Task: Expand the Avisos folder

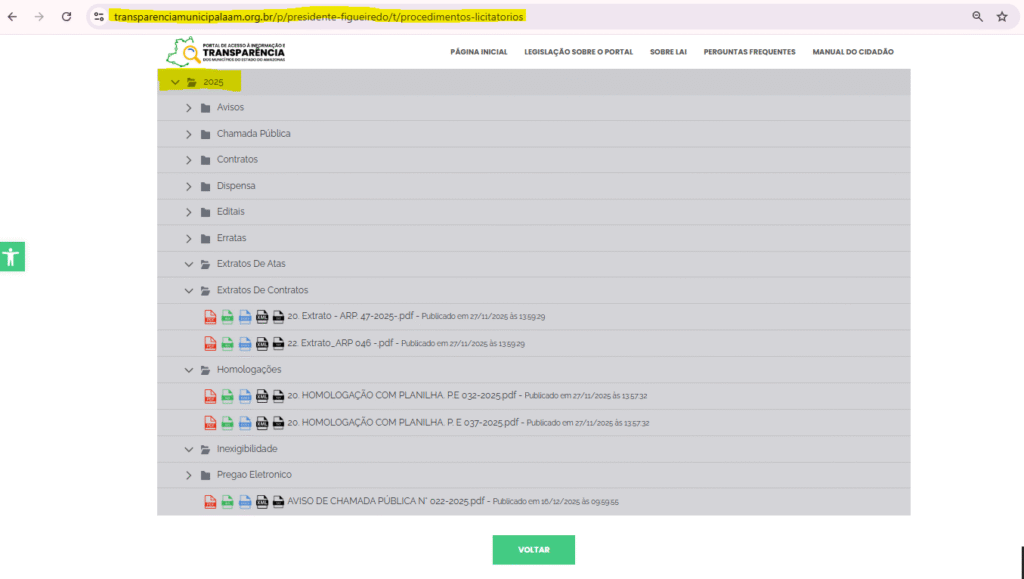Action: pos(188,107)
